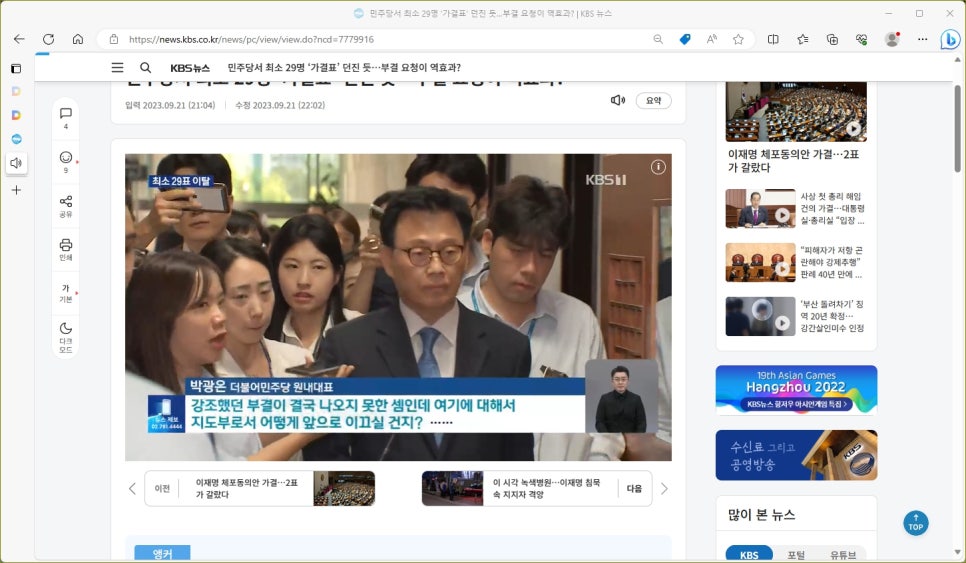View site information lock icon

(x=113, y=39)
